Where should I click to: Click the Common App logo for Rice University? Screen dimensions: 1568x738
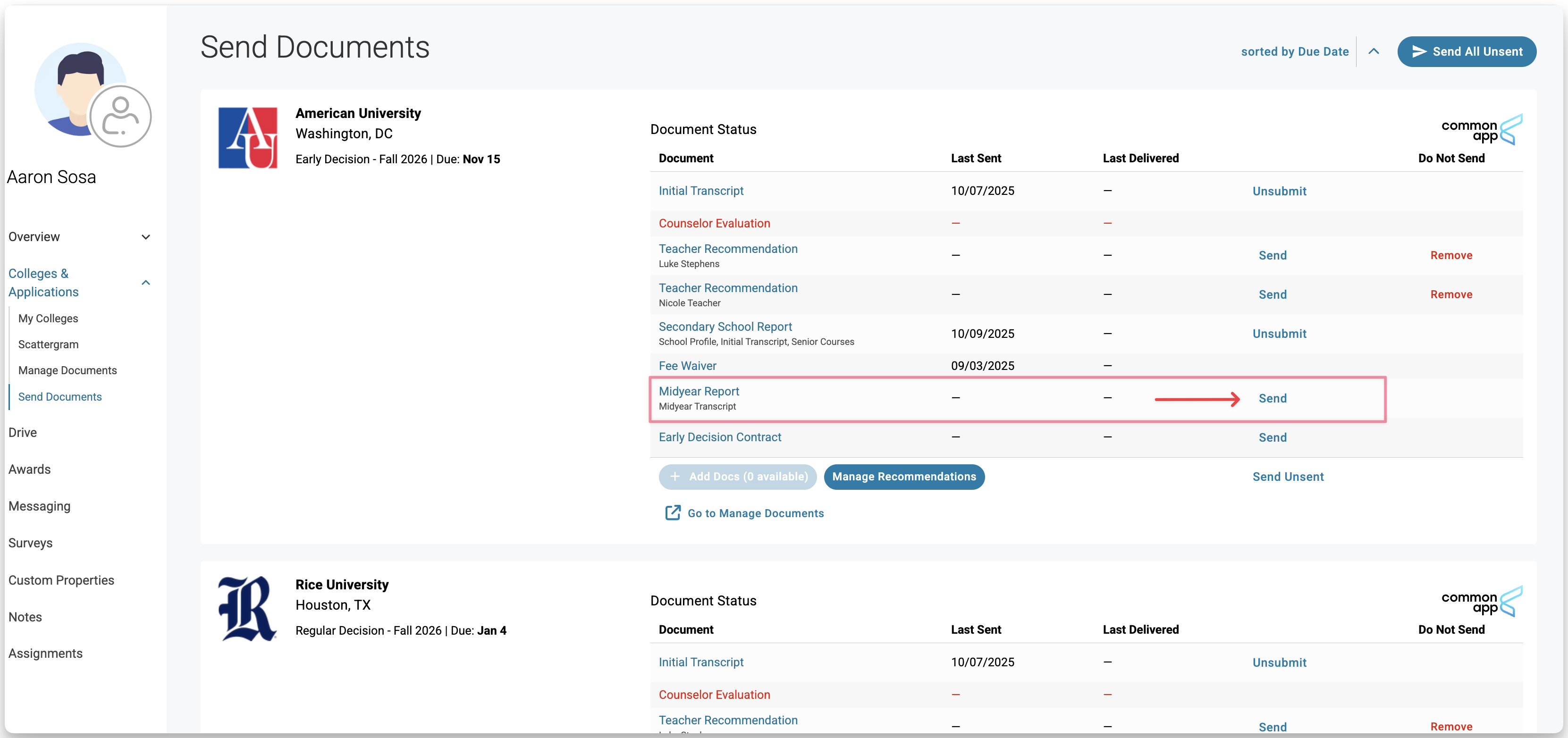pyautogui.click(x=1481, y=601)
